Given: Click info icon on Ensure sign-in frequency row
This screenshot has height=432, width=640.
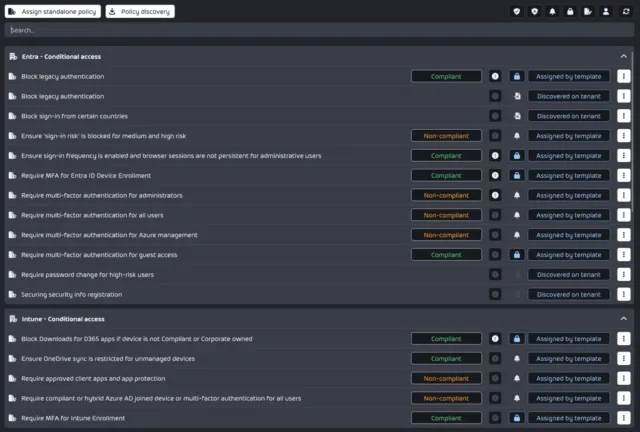Looking at the screenshot, I should click(x=495, y=156).
